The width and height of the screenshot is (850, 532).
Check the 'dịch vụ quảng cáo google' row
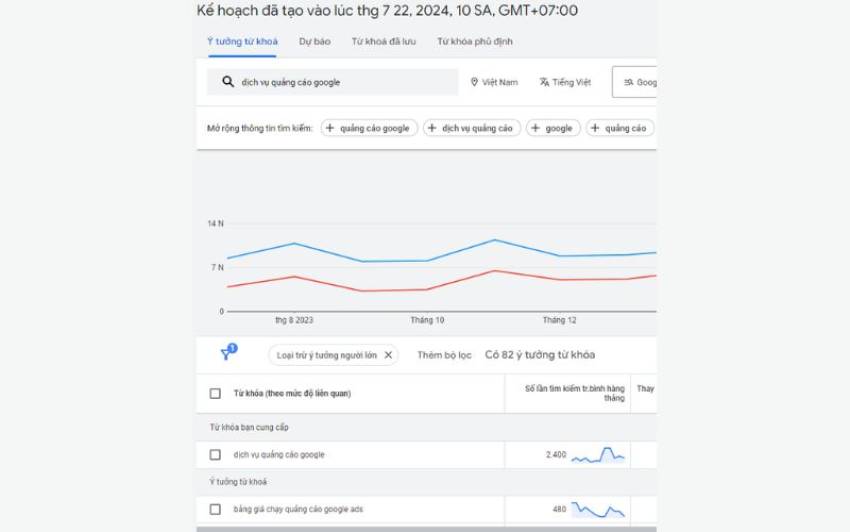(215, 454)
